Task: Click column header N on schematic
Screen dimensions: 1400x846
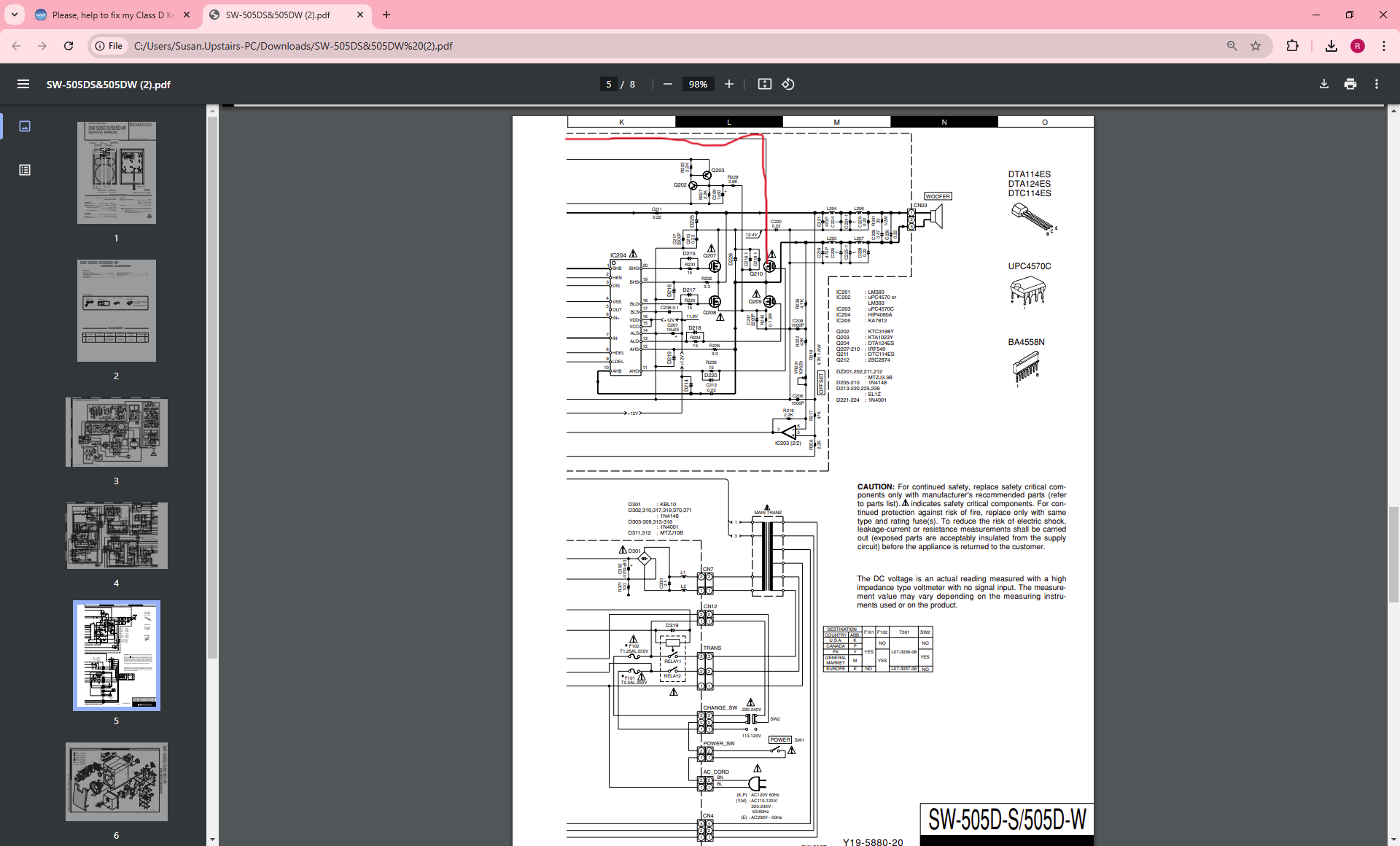Action: pyautogui.click(x=944, y=123)
